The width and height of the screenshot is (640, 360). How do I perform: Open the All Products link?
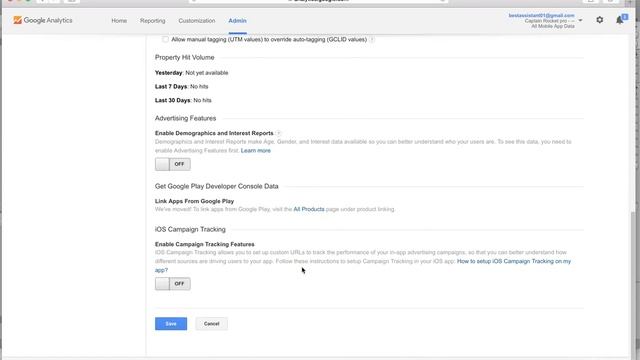[309, 209]
